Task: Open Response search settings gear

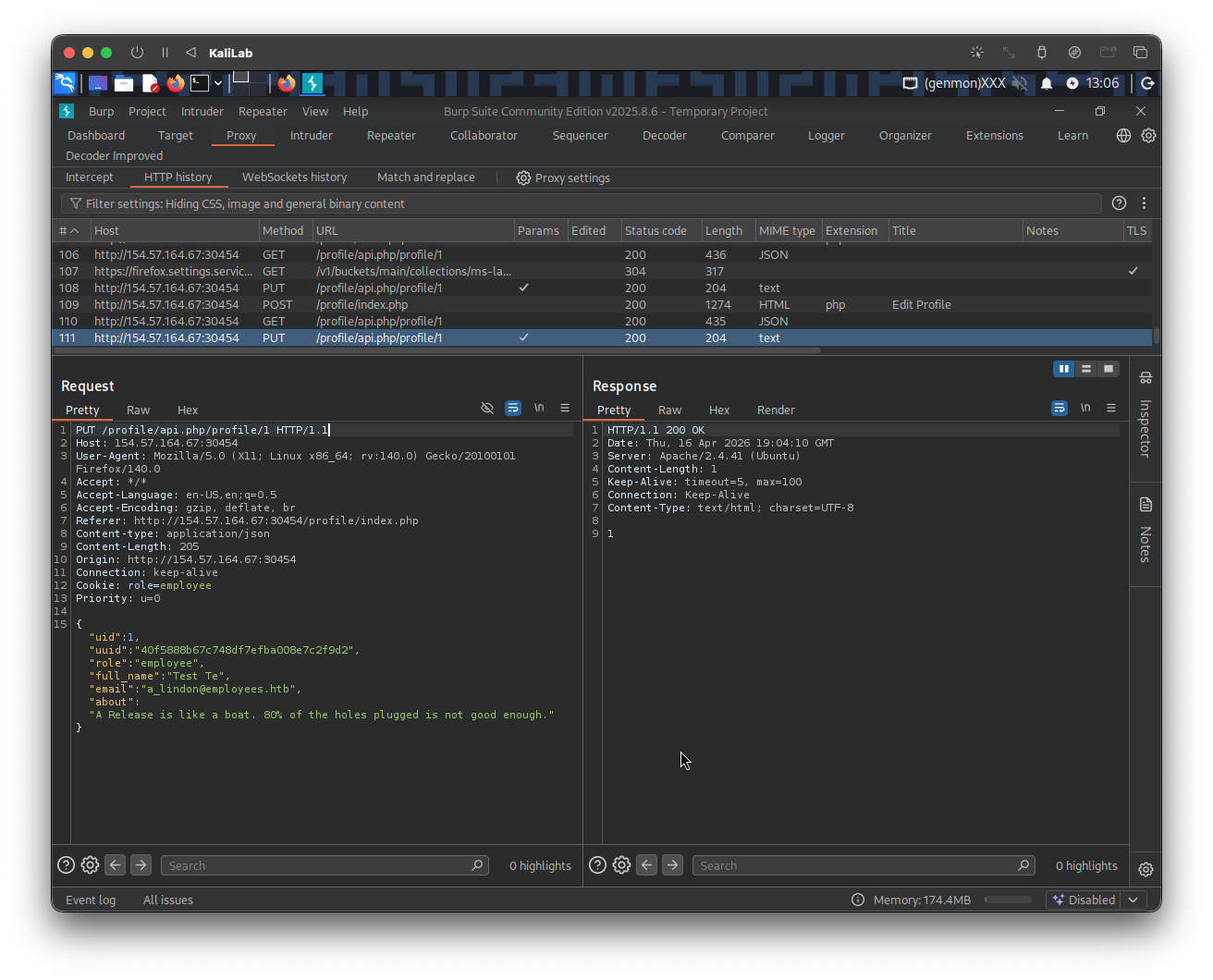Action: click(621, 865)
